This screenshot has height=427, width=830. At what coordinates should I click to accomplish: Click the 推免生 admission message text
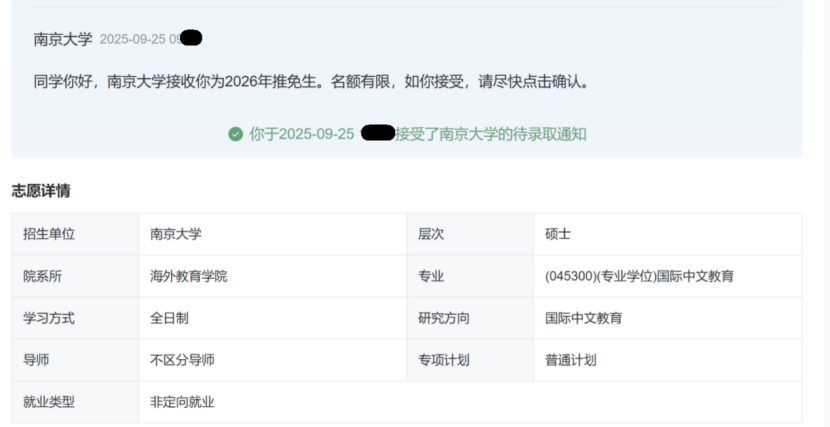pyautogui.click(x=311, y=81)
